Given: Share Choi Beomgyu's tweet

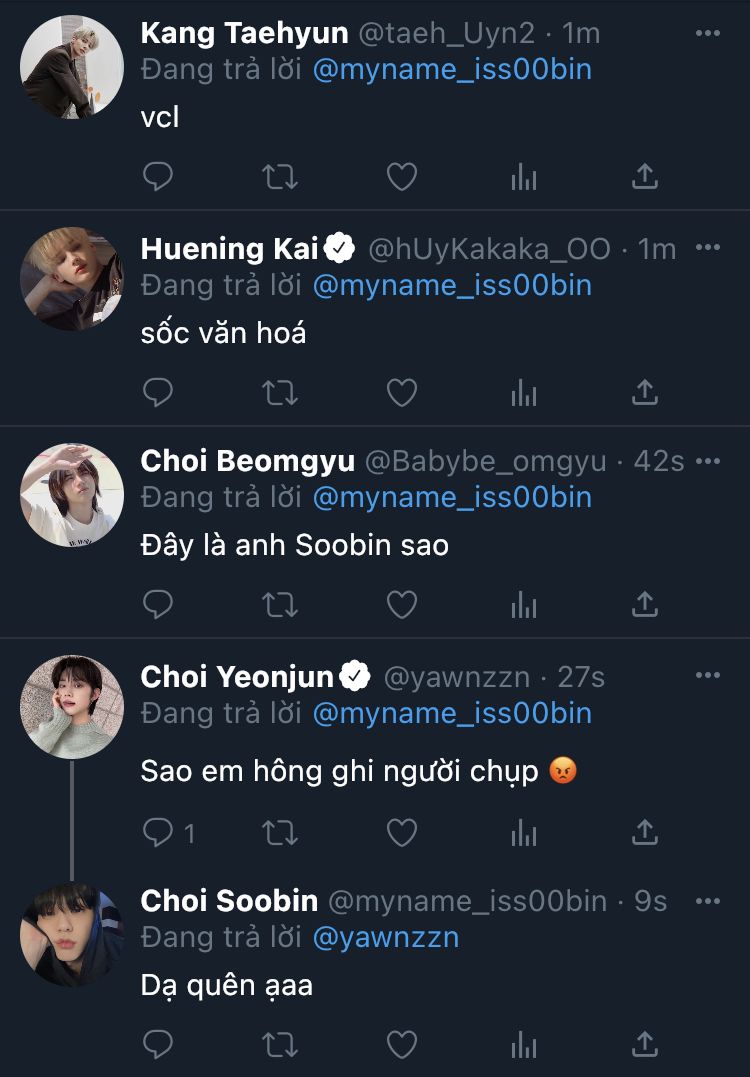Looking at the screenshot, I should click(646, 604).
